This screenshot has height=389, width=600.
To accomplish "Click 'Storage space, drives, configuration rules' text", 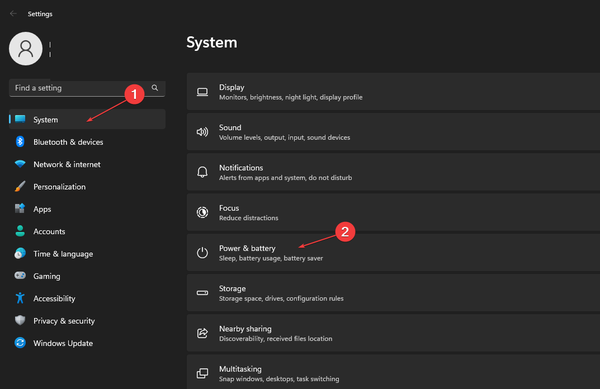I will pyautogui.click(x=281, y=298).
